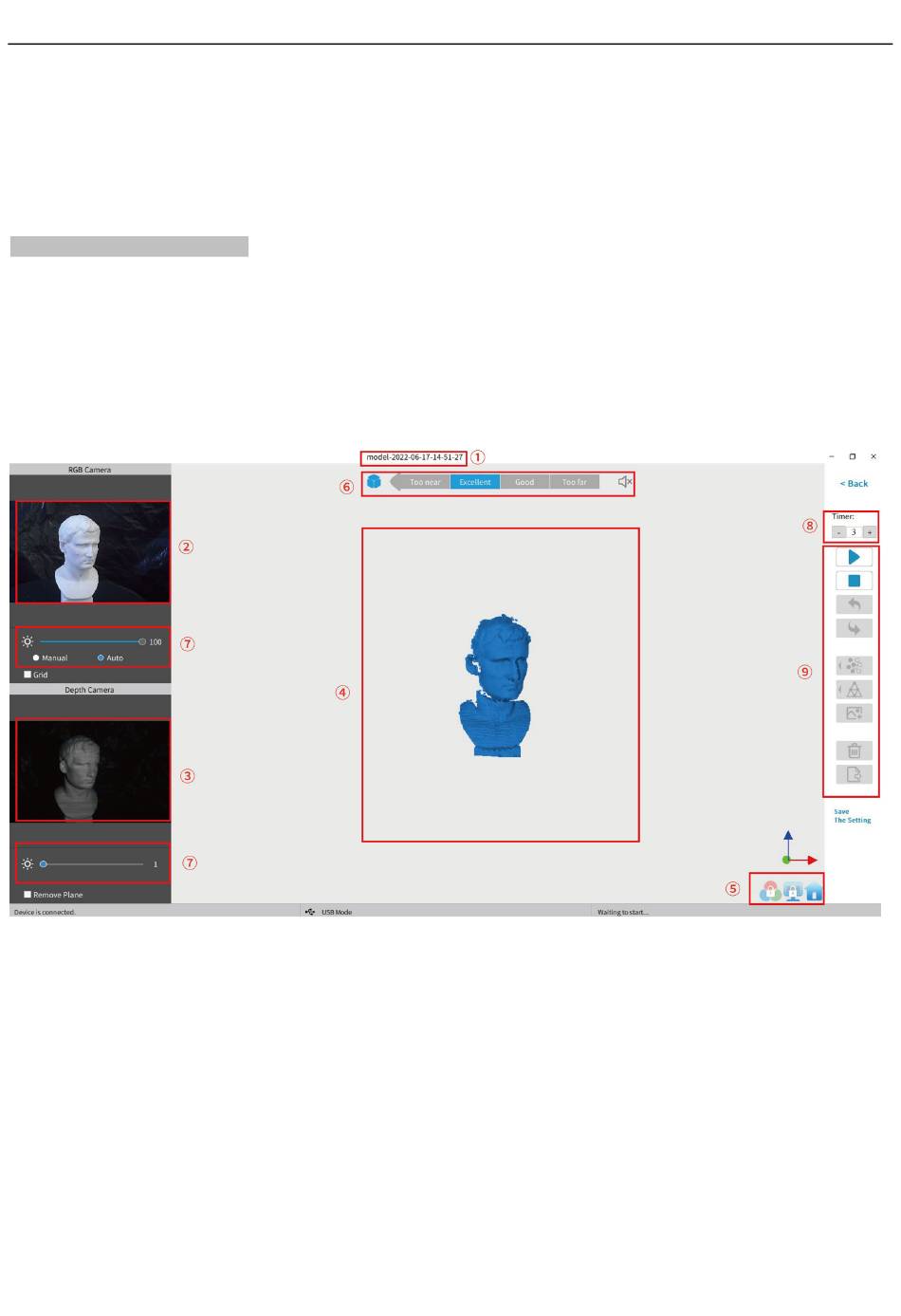Click the undo arrow icon
The width and height of the screenshot is (901, 1316).
click(x=854, y=604)
